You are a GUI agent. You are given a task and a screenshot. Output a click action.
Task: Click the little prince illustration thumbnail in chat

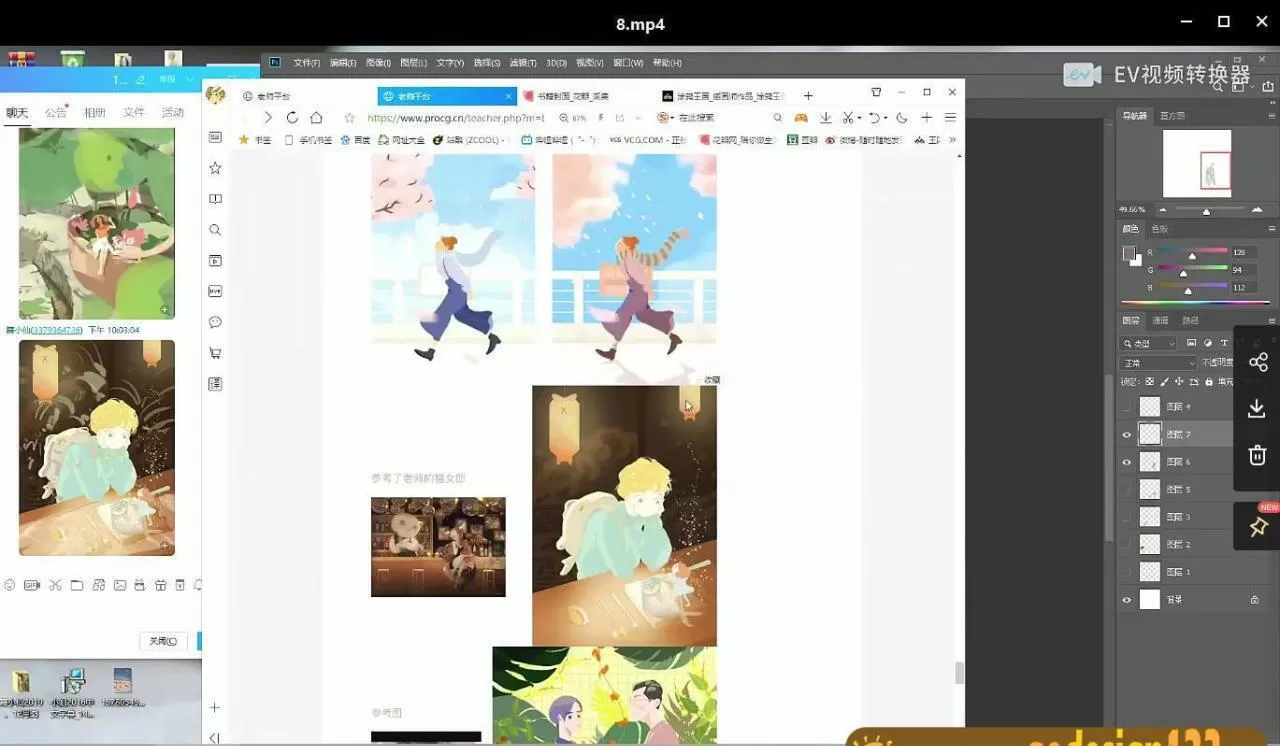coord(95,447)
